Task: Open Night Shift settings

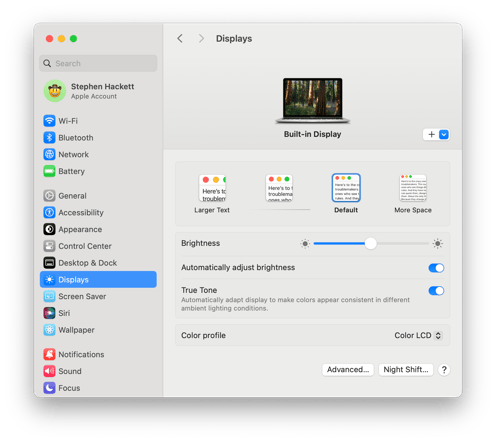Action: pos(406,370)
